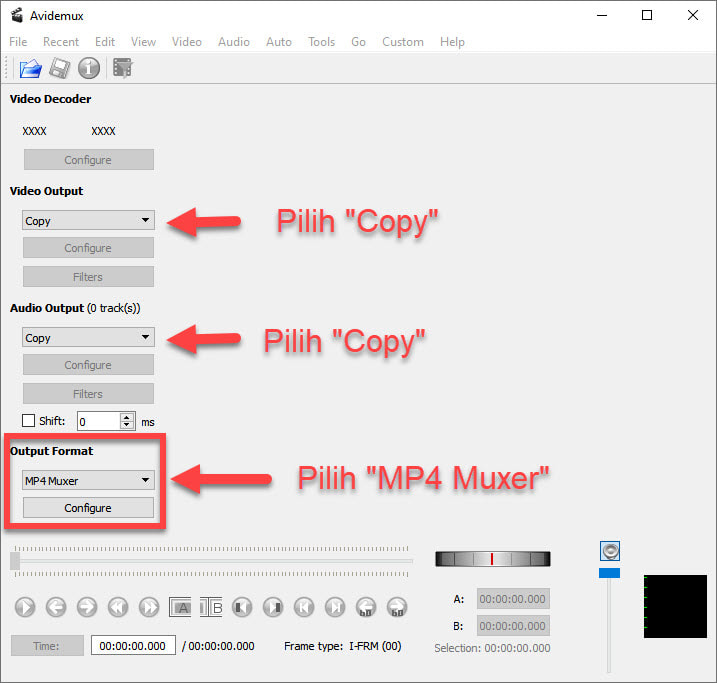Seek to the previous black frame
The width and height of the screenshot is (717, 683).
coord(242,607)
